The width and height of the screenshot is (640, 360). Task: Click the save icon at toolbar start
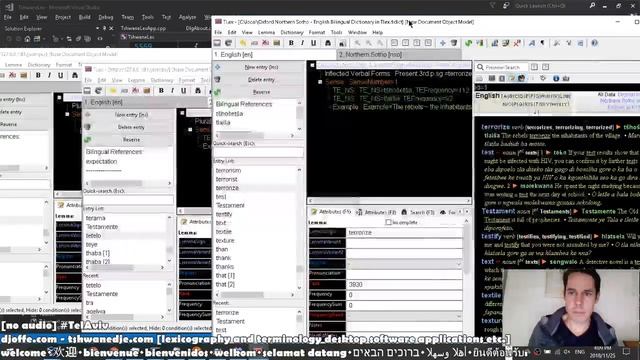(x=217, y=43)
